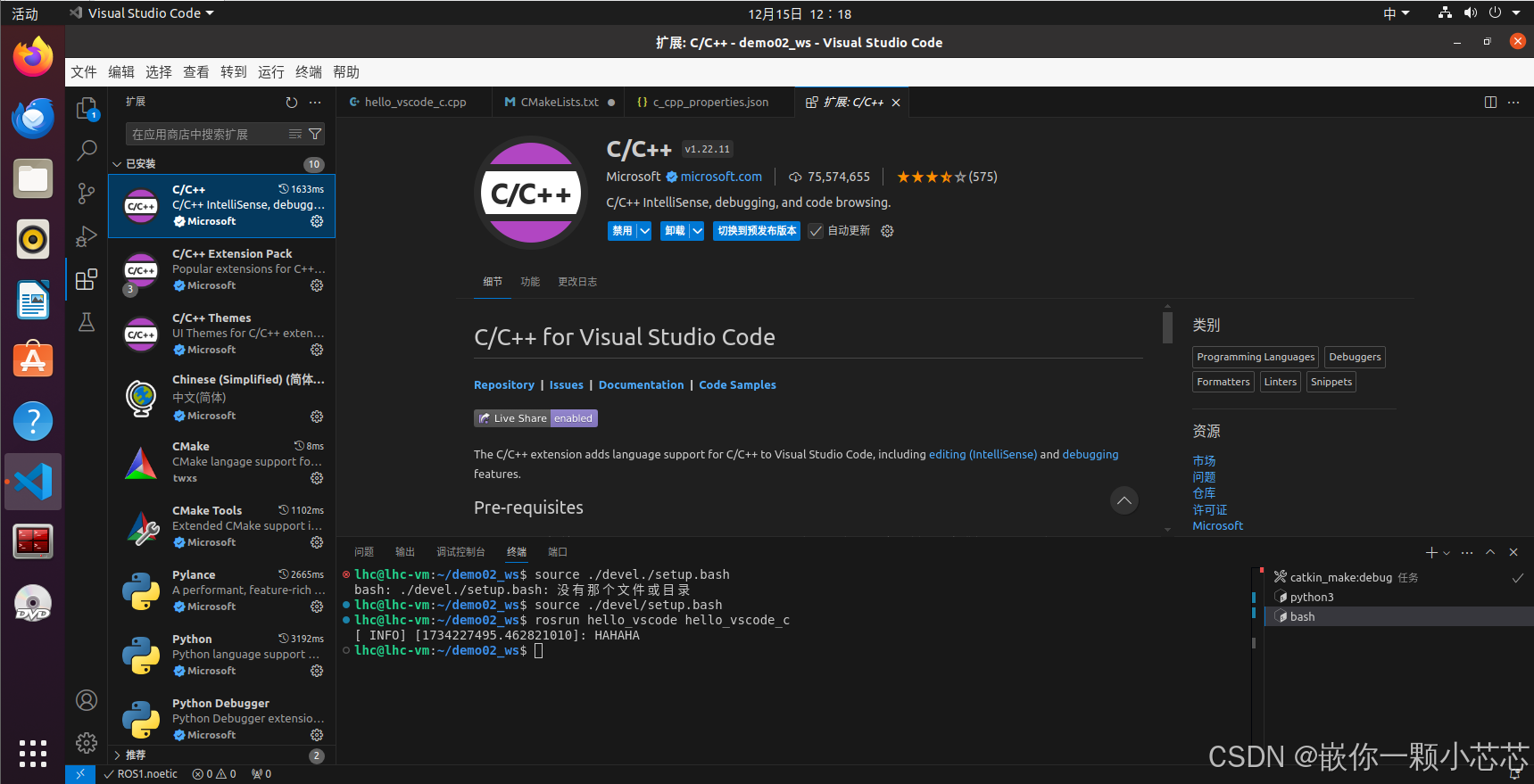Image resolution: width=1534 pixels, height=784 pixels.
Task: Show errors and warnings count in status bar
Action: [x=214, y=774]
